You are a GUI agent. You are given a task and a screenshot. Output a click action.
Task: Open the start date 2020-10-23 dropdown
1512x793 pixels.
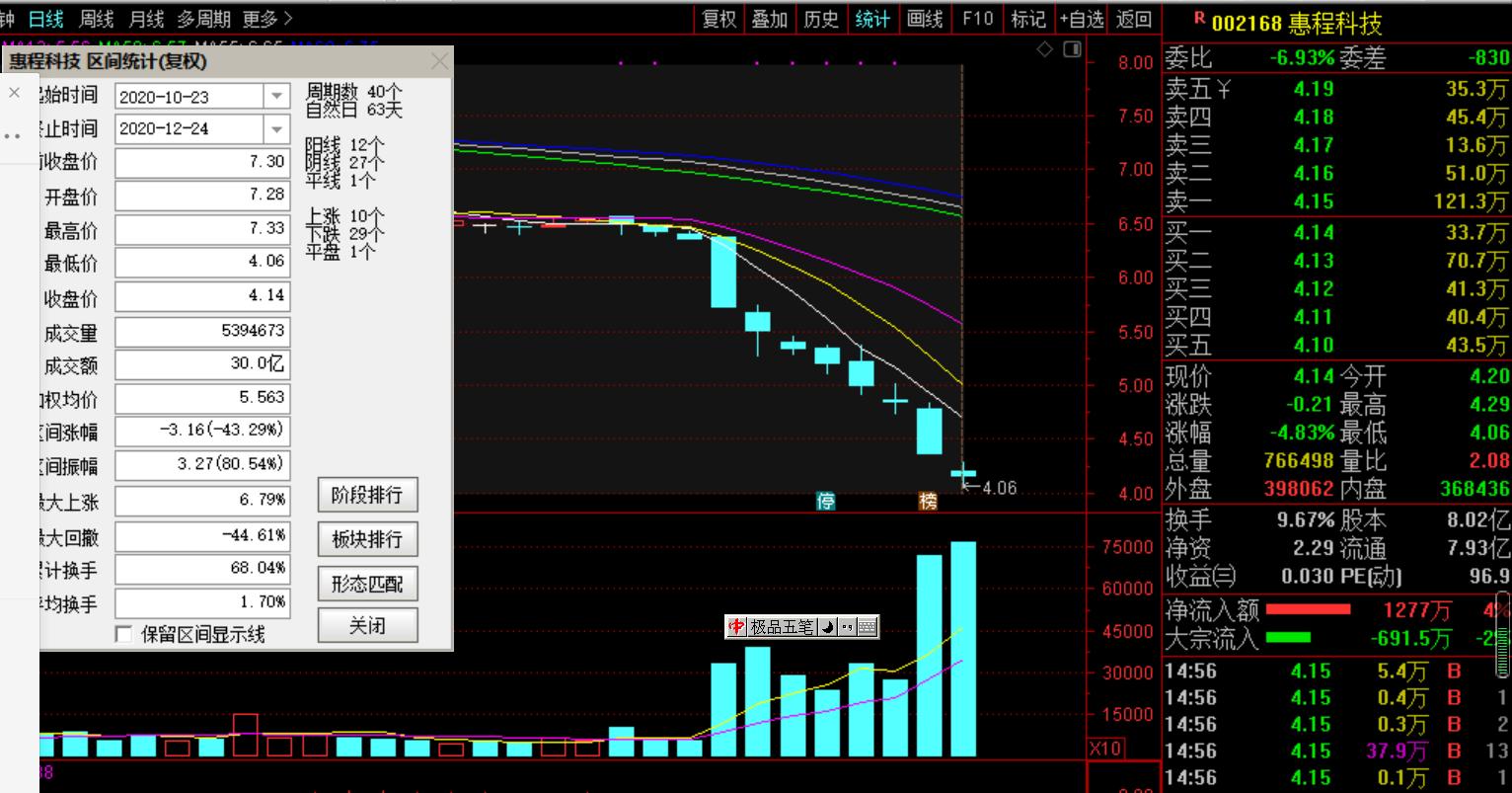(x=276, y=97)
